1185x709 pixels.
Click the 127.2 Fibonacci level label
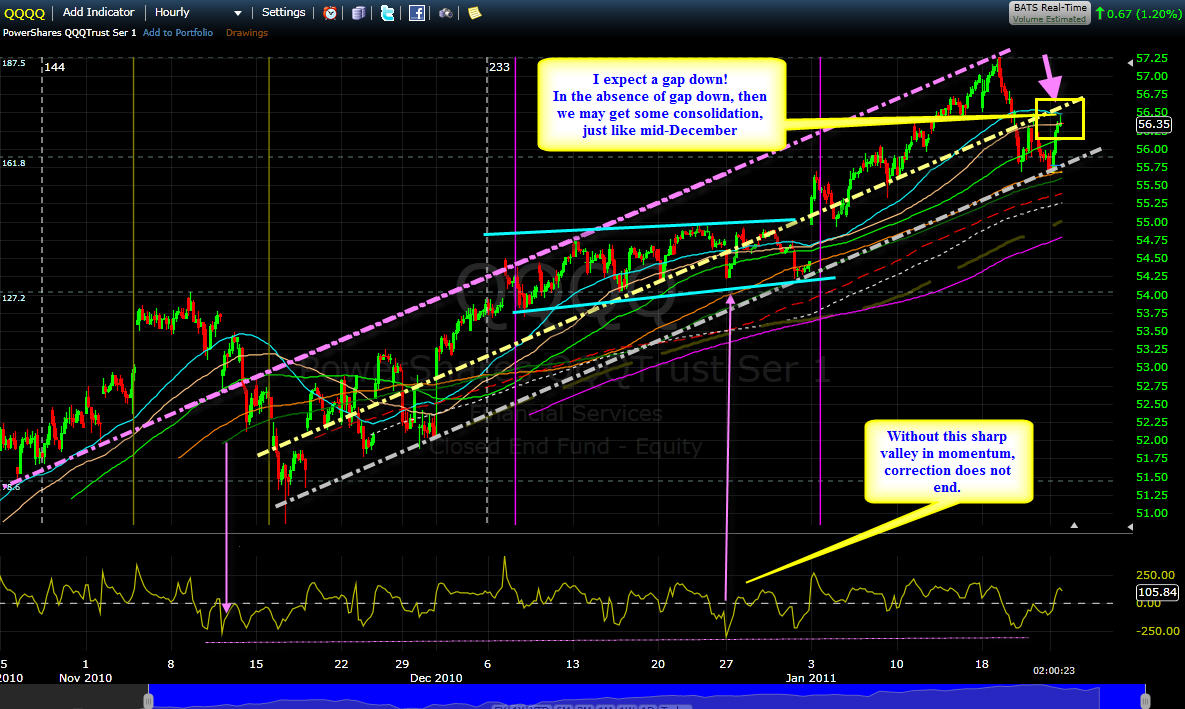(14, 299)
